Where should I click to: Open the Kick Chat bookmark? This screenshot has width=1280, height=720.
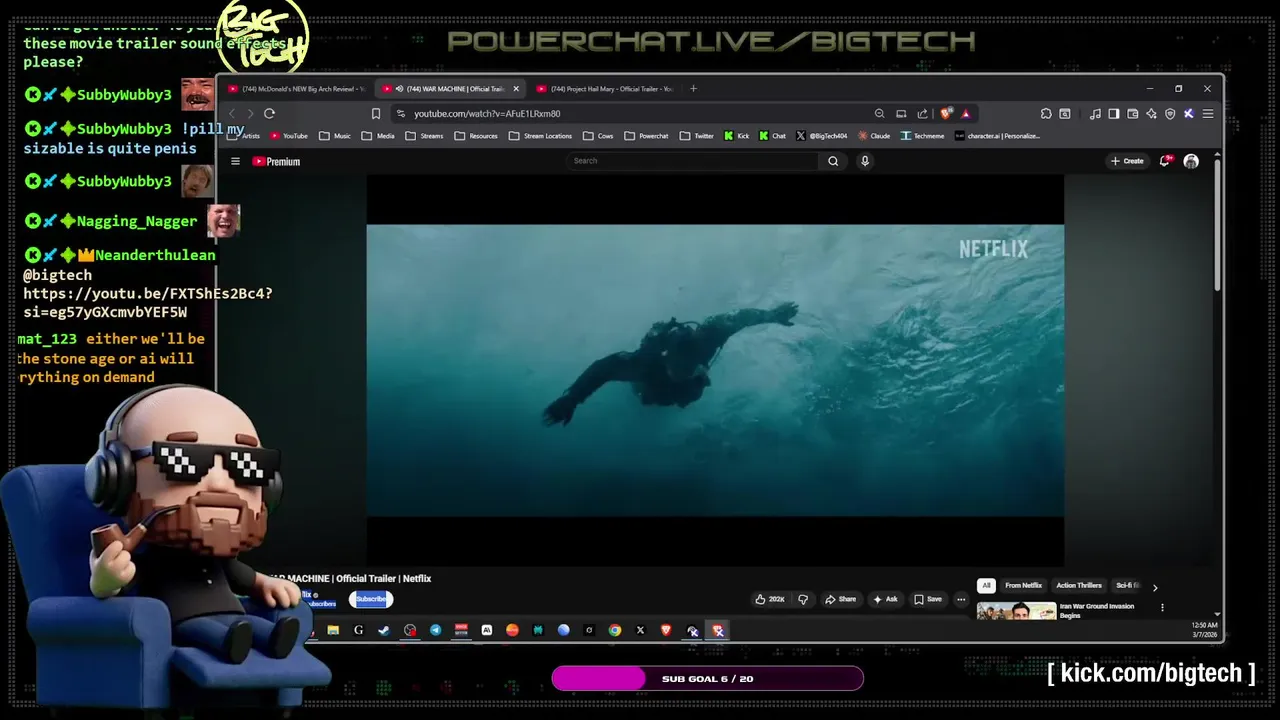772,136
